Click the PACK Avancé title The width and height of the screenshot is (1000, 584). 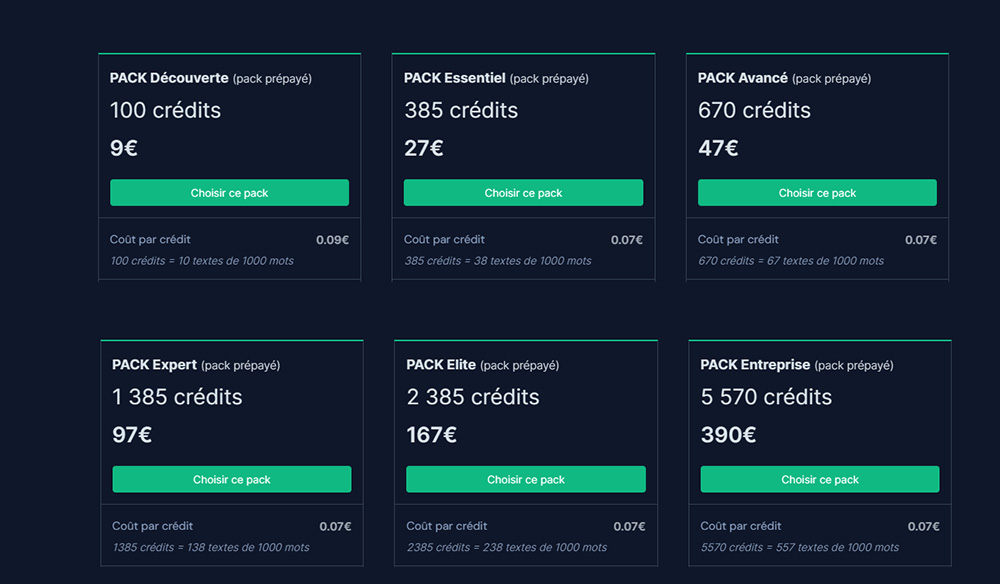point(743,78)
